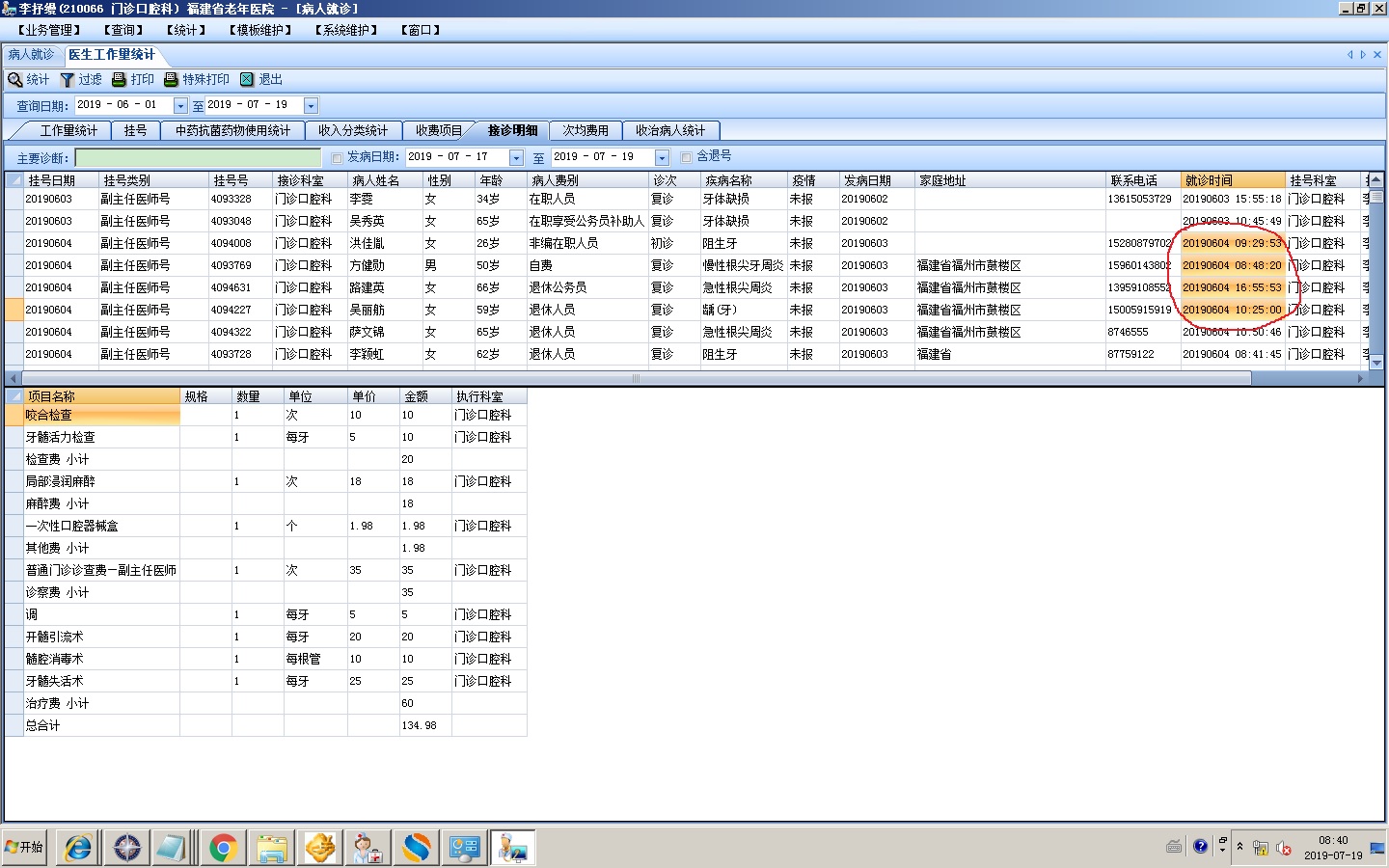Open the 查询 menu

tap(123, 30)
